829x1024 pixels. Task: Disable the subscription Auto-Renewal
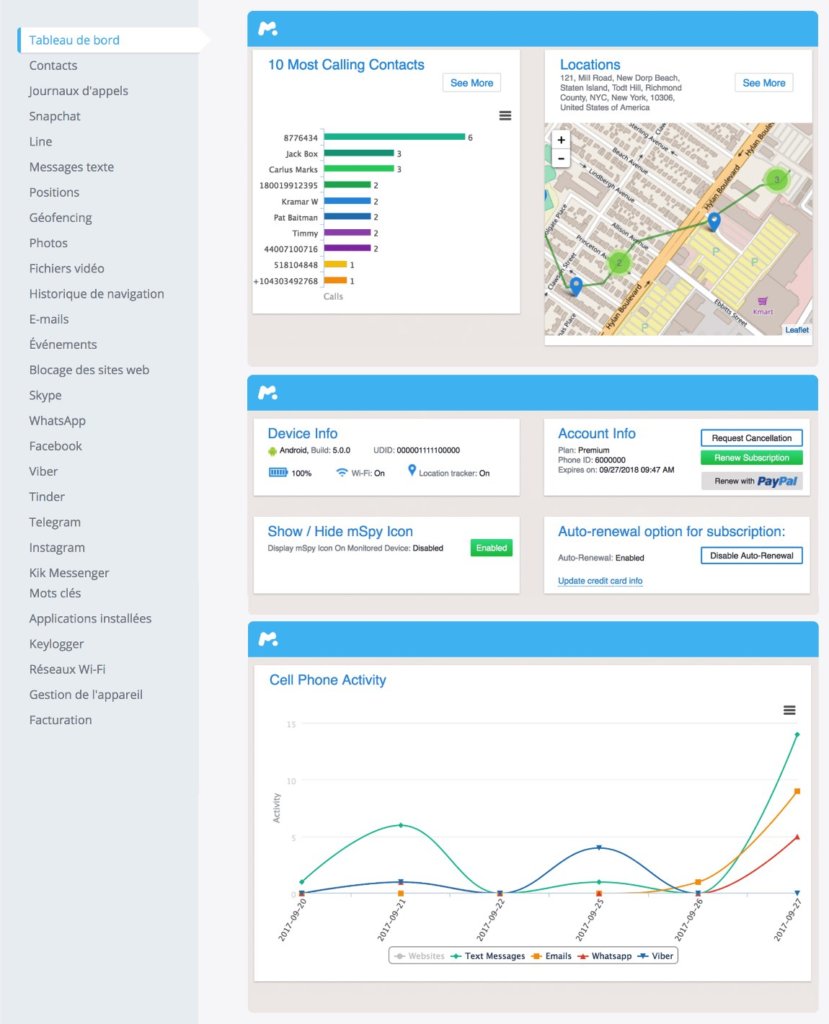coord(751,556)
